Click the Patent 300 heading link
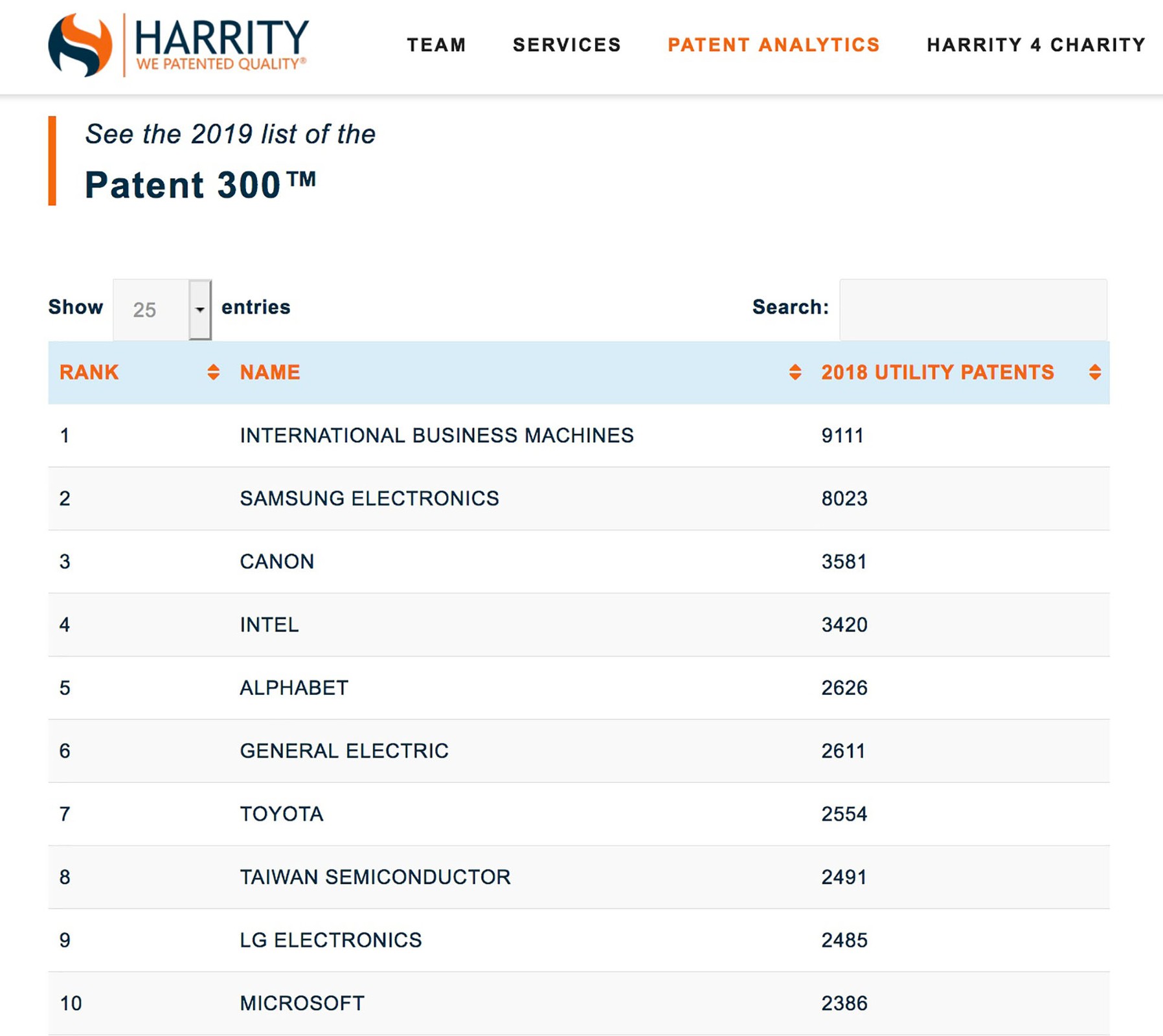This screenshot has height=1036, width=1163. [x=201, y=185]
